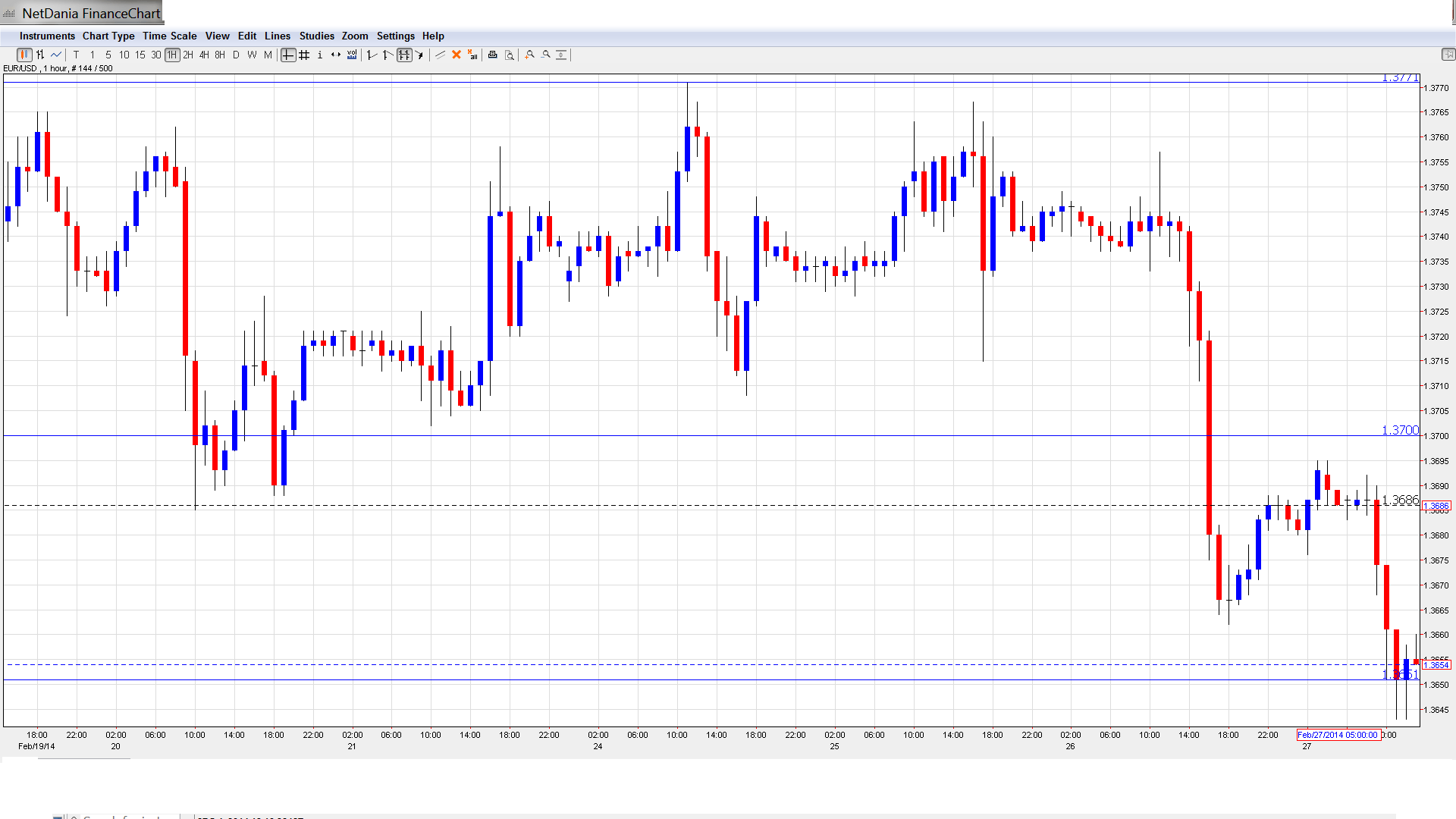Click the red X delete icon

pos(457,55)
